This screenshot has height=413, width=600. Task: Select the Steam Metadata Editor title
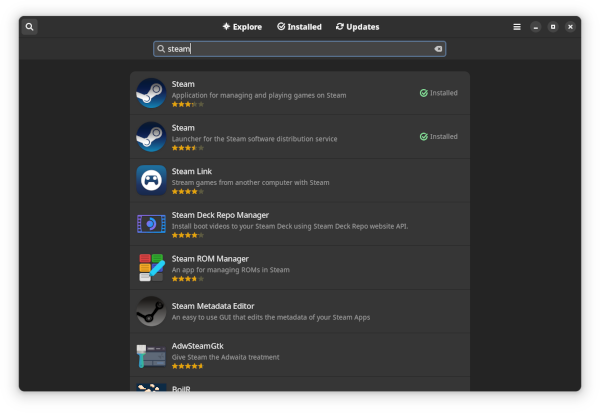click(213, 306)
